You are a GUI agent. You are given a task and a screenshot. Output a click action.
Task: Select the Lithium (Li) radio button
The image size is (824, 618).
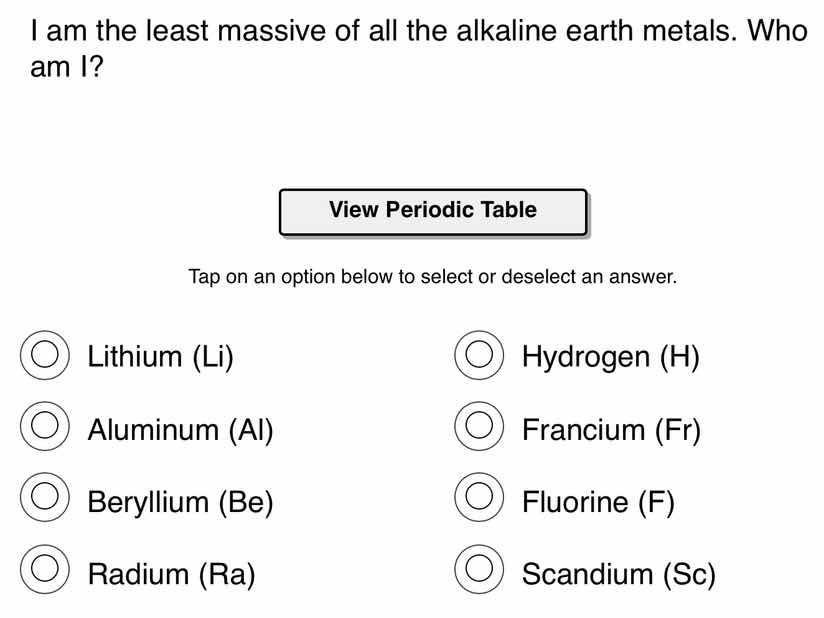pos(44,355)
